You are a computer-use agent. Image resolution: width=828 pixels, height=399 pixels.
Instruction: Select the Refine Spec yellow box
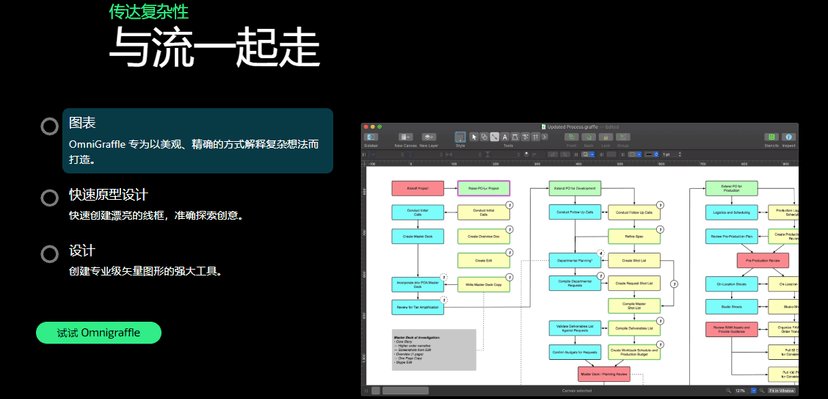(634, 236)
